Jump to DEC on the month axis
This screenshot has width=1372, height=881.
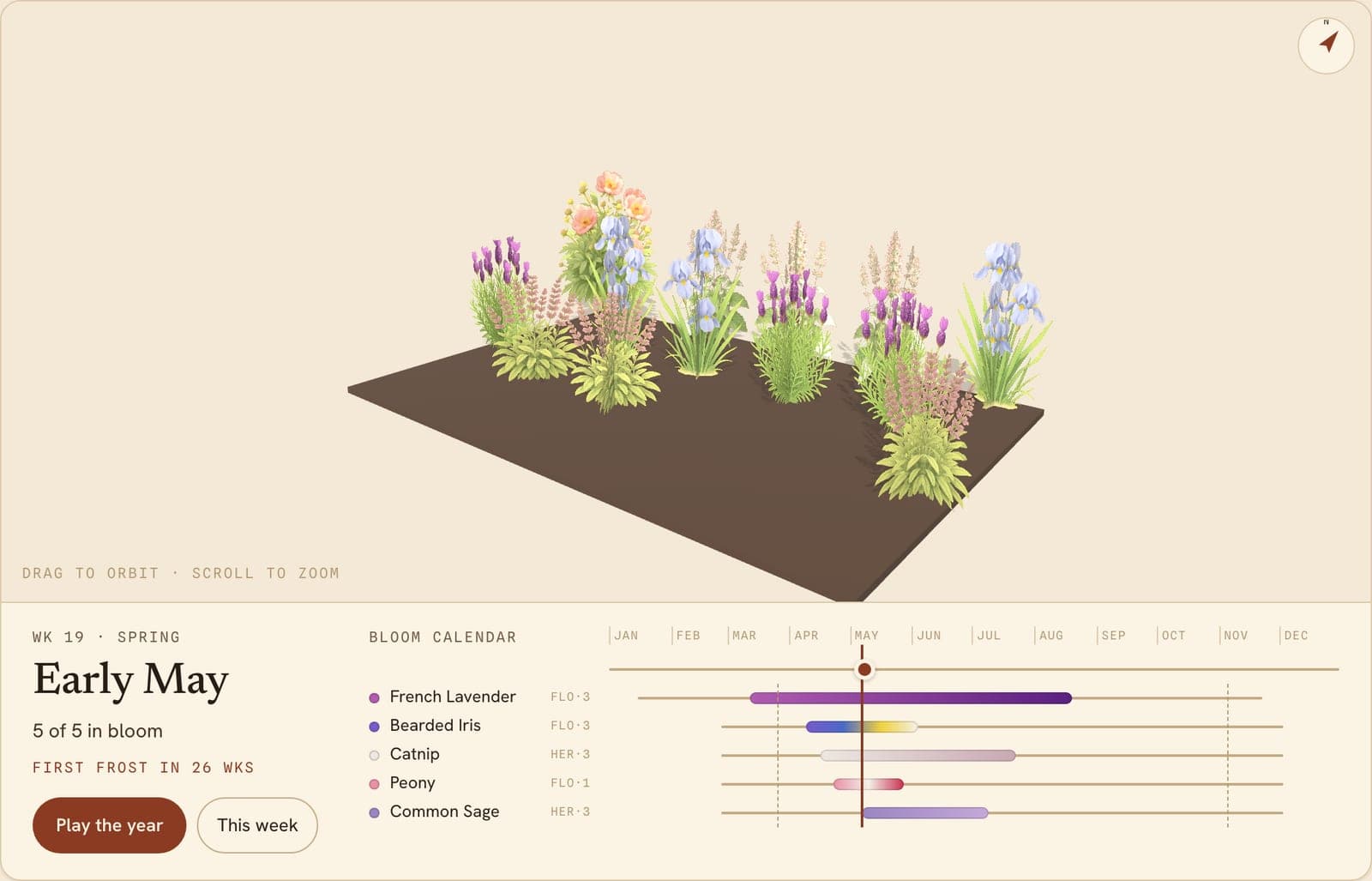click(1296, 636)
